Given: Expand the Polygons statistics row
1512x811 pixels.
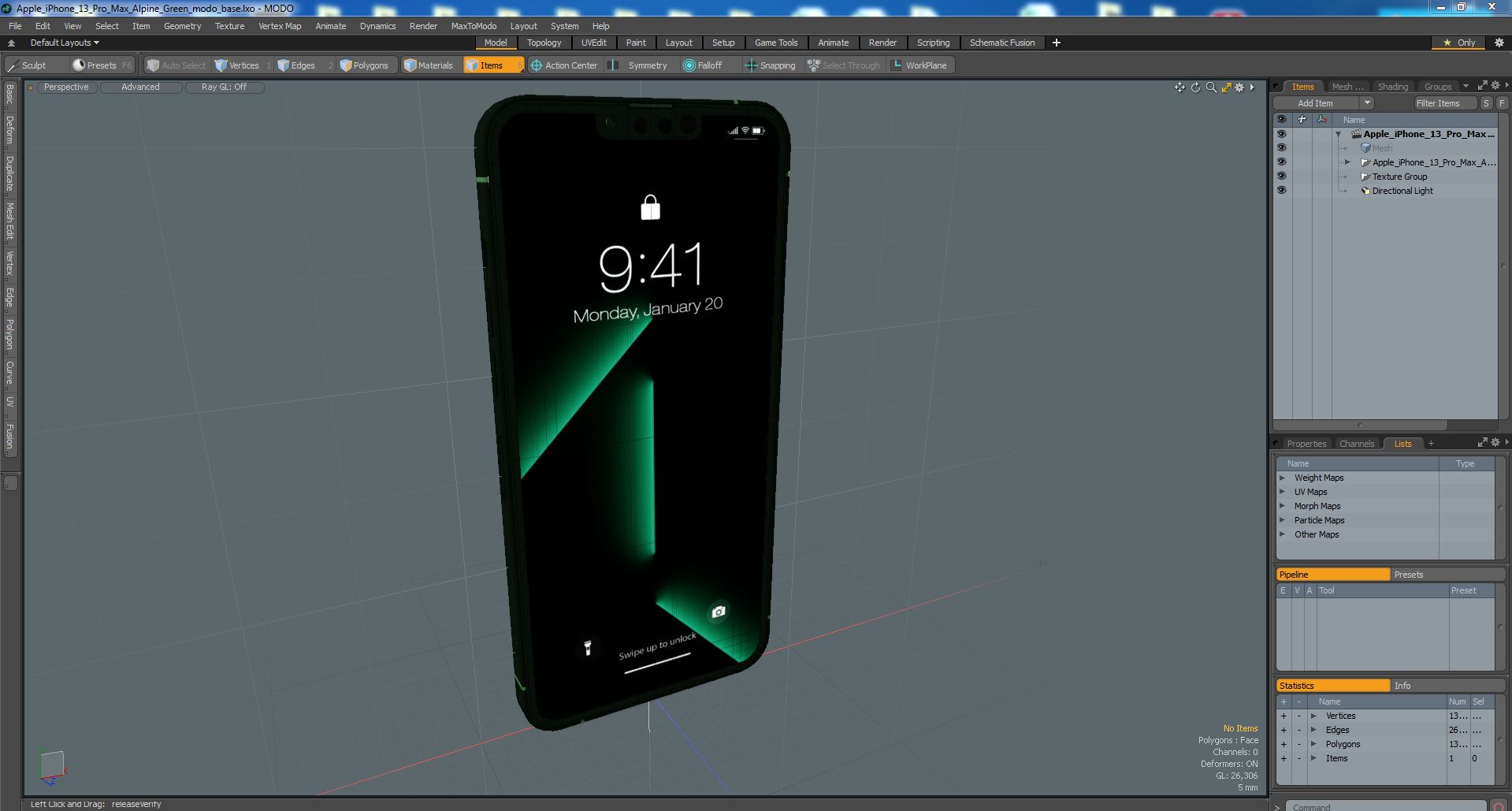Looking at the screenshot, I should coord(1313,744).
